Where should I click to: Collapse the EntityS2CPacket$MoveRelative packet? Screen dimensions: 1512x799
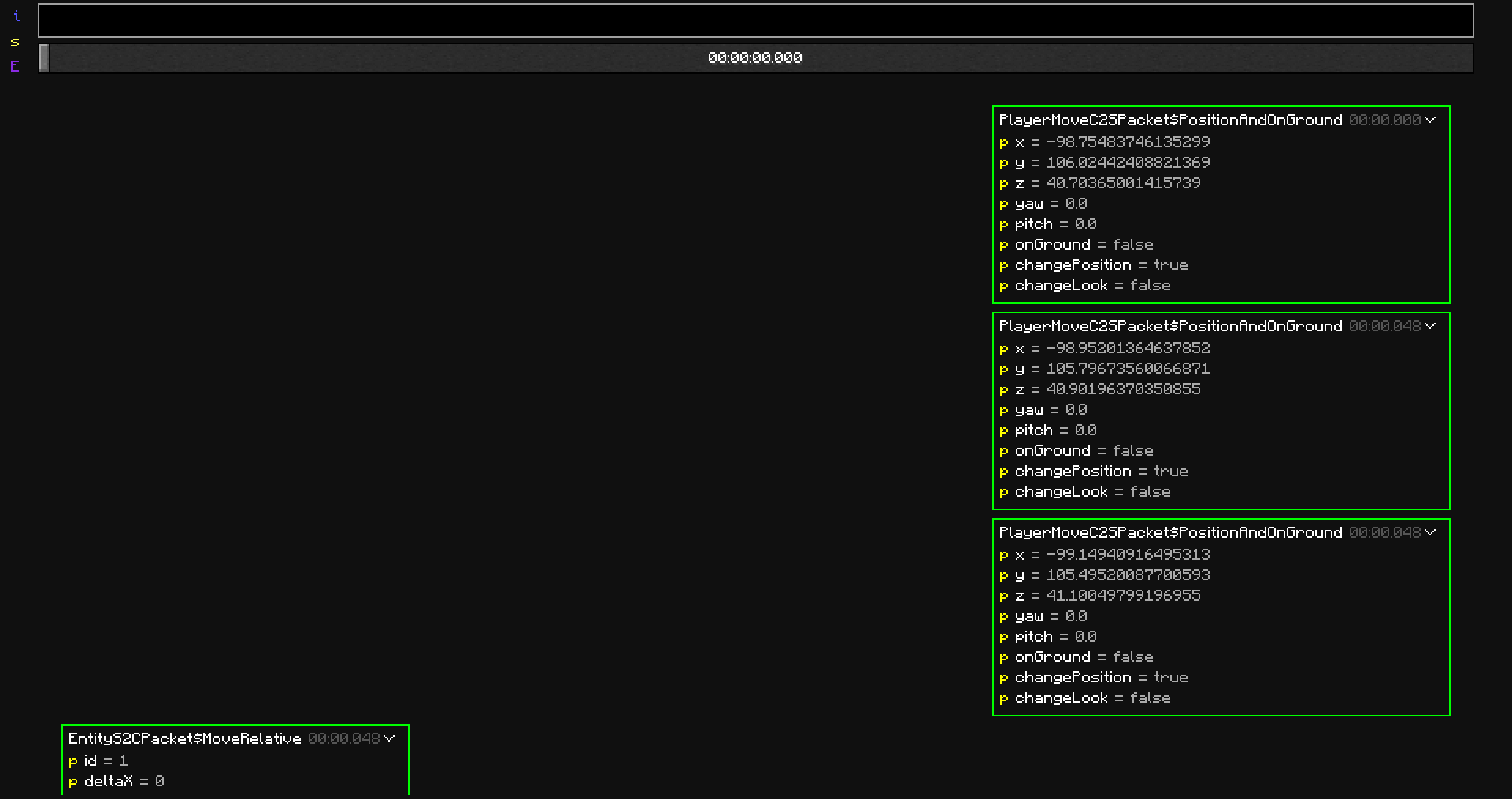(x=389, y=738)
